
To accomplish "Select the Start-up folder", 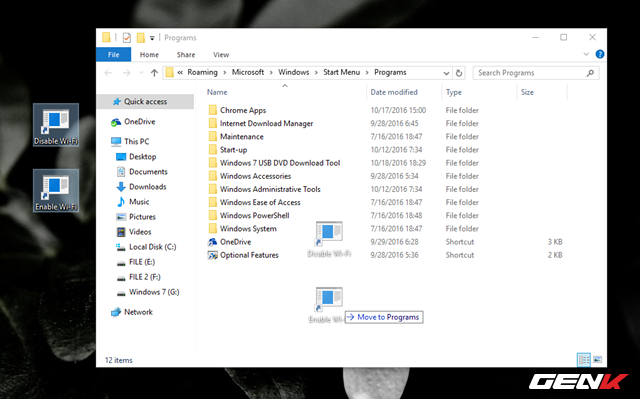I will [x=233, y=150].
